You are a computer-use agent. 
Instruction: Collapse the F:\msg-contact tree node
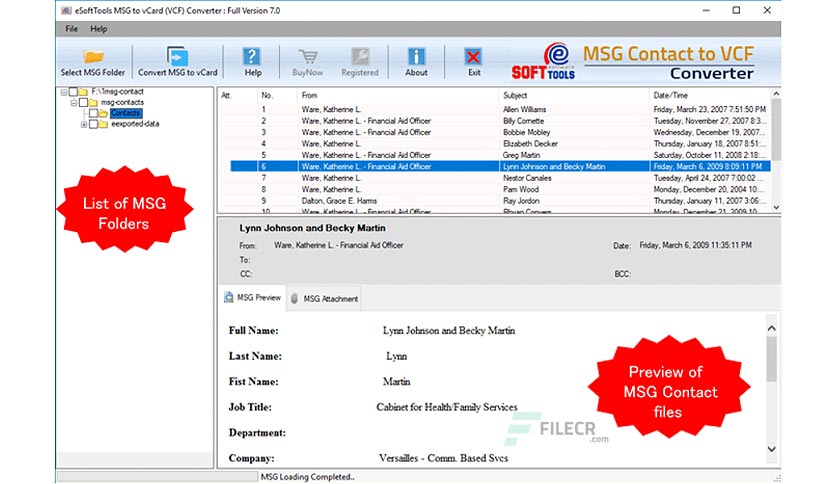tap(64, 92)
